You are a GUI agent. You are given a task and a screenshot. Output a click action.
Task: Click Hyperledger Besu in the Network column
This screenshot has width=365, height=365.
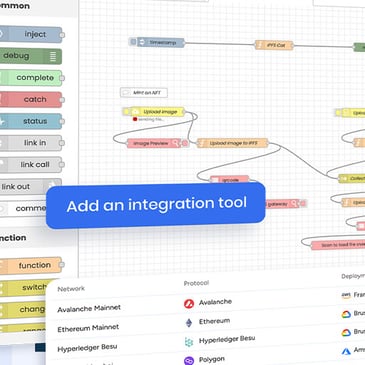[87, 348]
